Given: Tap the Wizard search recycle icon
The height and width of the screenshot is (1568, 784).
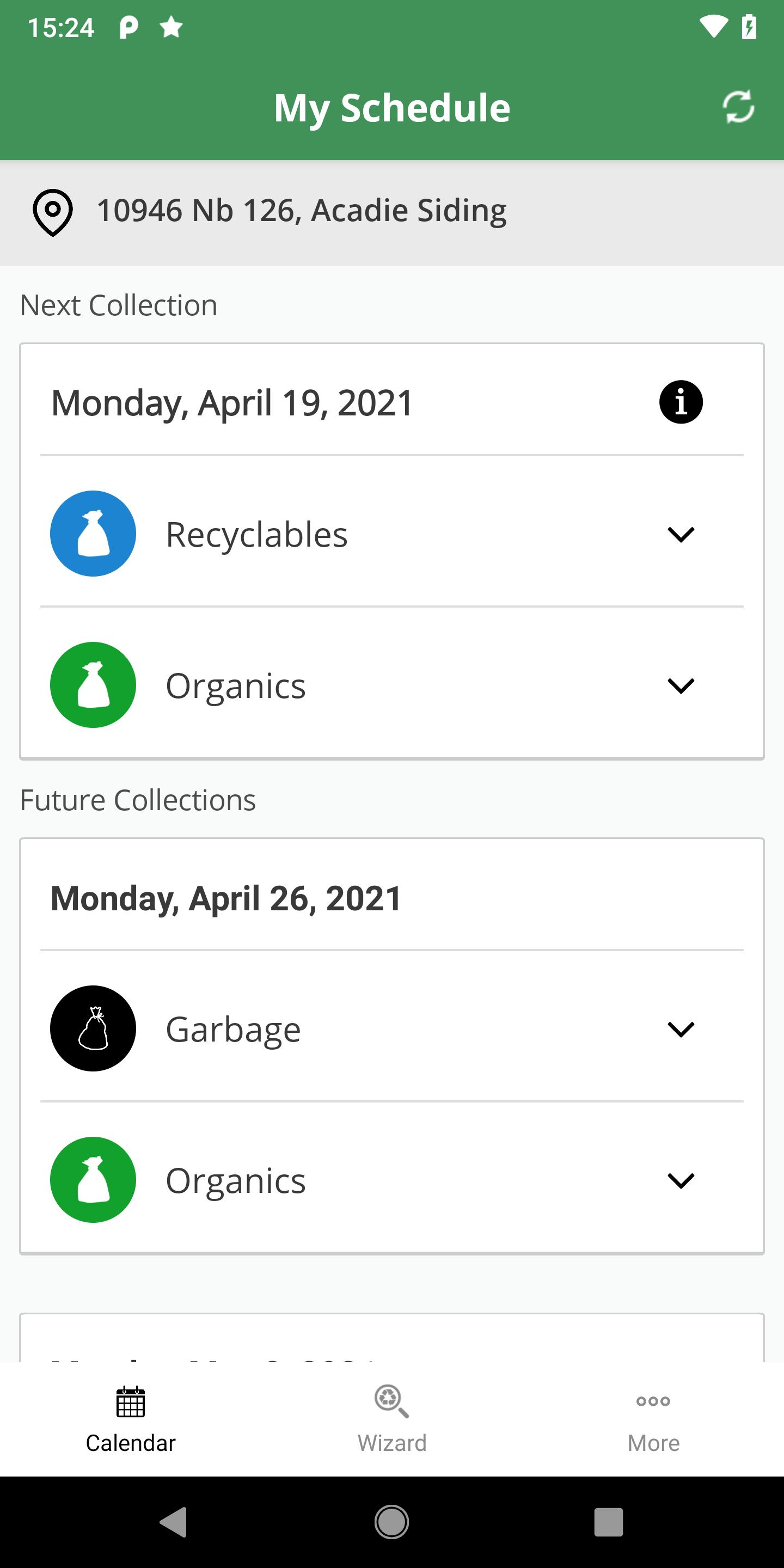Looking at the screenshot, I should 391,1401.
